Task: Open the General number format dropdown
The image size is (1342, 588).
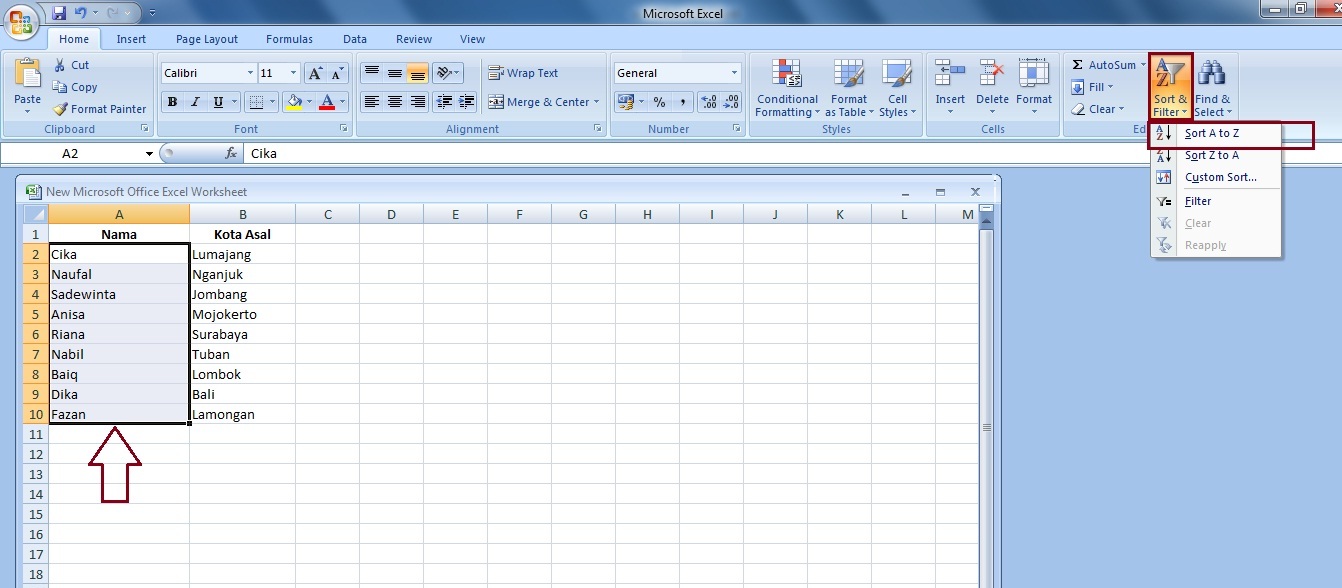Action: pos(734,73)
